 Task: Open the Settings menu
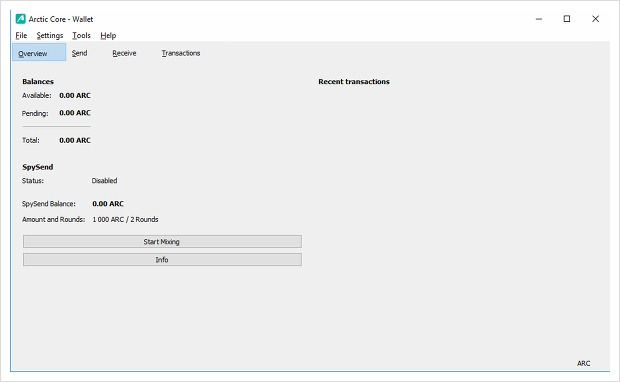pos(50,36)
